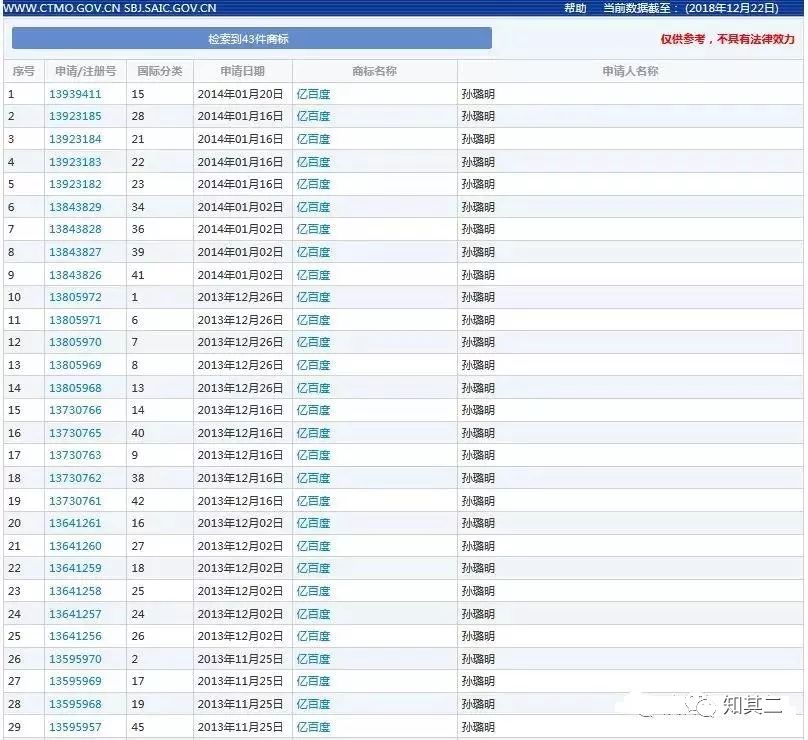Open registration number 13923185

75,117
